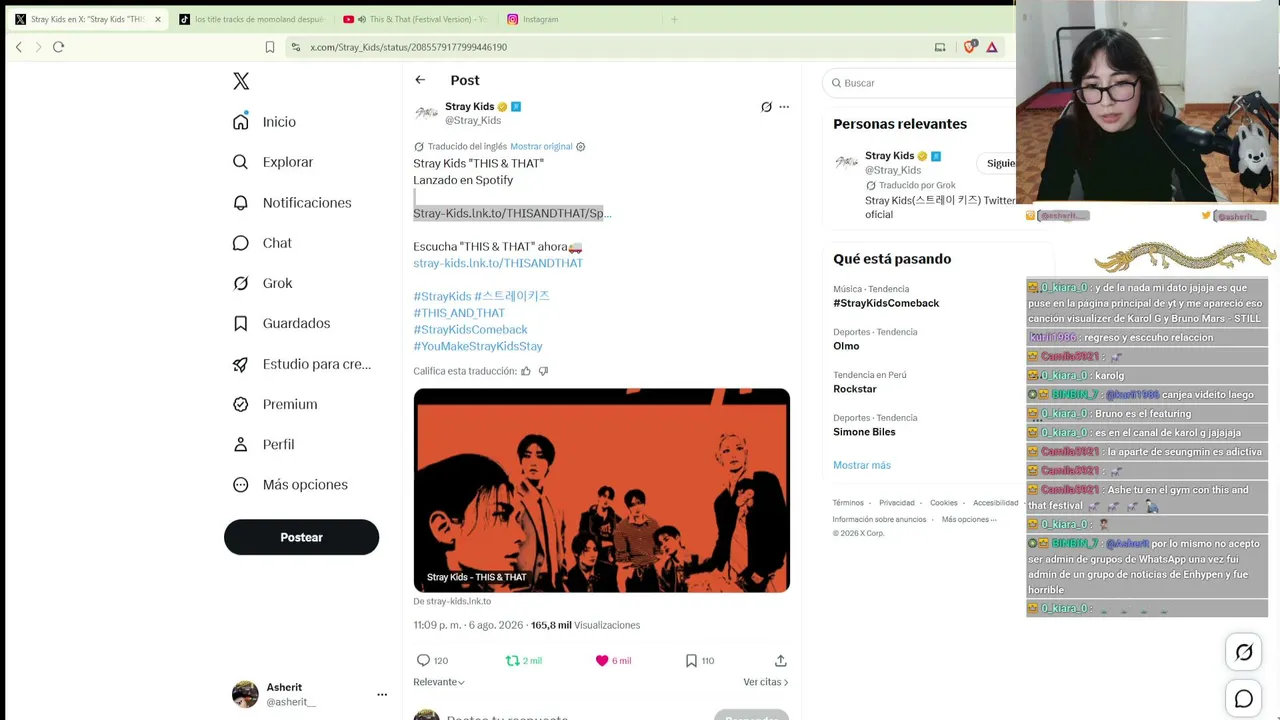Open Explorar in the sidebar
The width and height of the screenshot is (1280, 720).
click(x=274, y=162)
